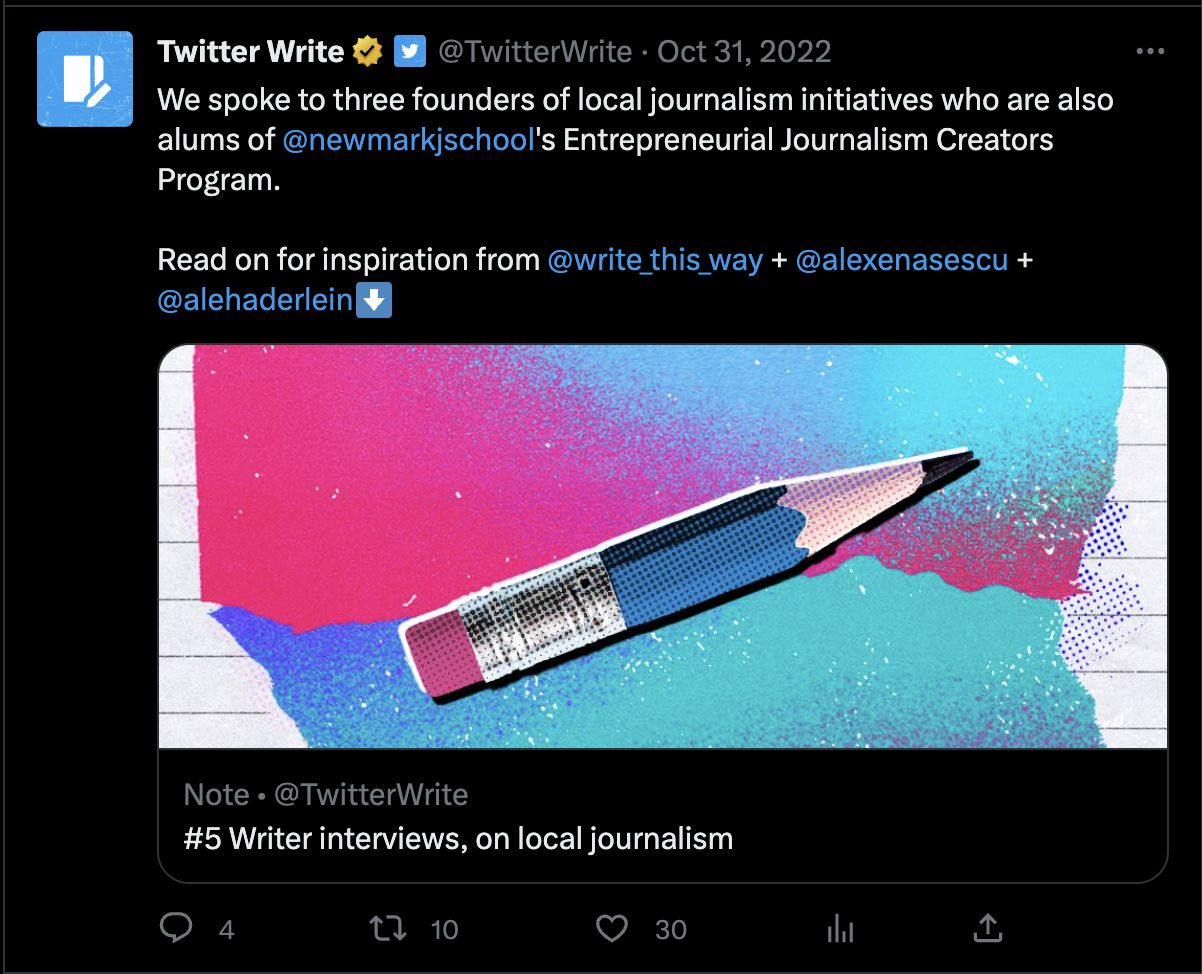
Task: Like the tweet with heart icon
Action: [611, 929]
